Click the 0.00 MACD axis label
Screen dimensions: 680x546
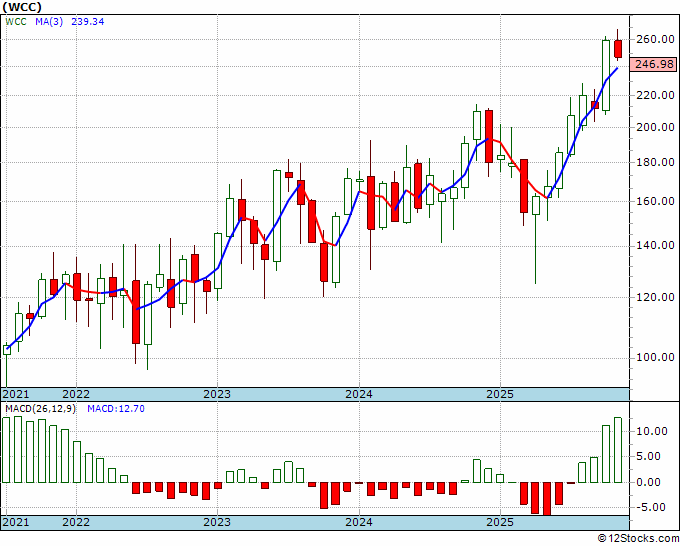pyautogui.click(x=648, y=482)
